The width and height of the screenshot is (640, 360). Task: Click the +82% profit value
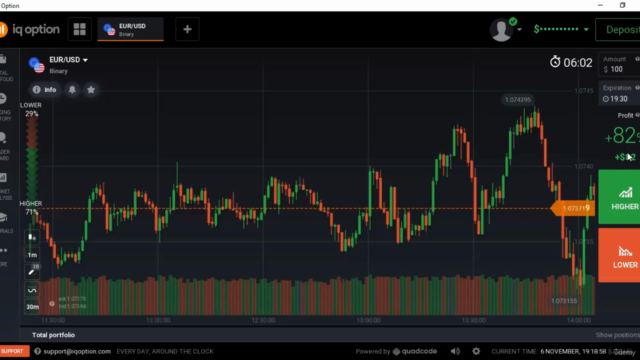[x=622, y=136]
